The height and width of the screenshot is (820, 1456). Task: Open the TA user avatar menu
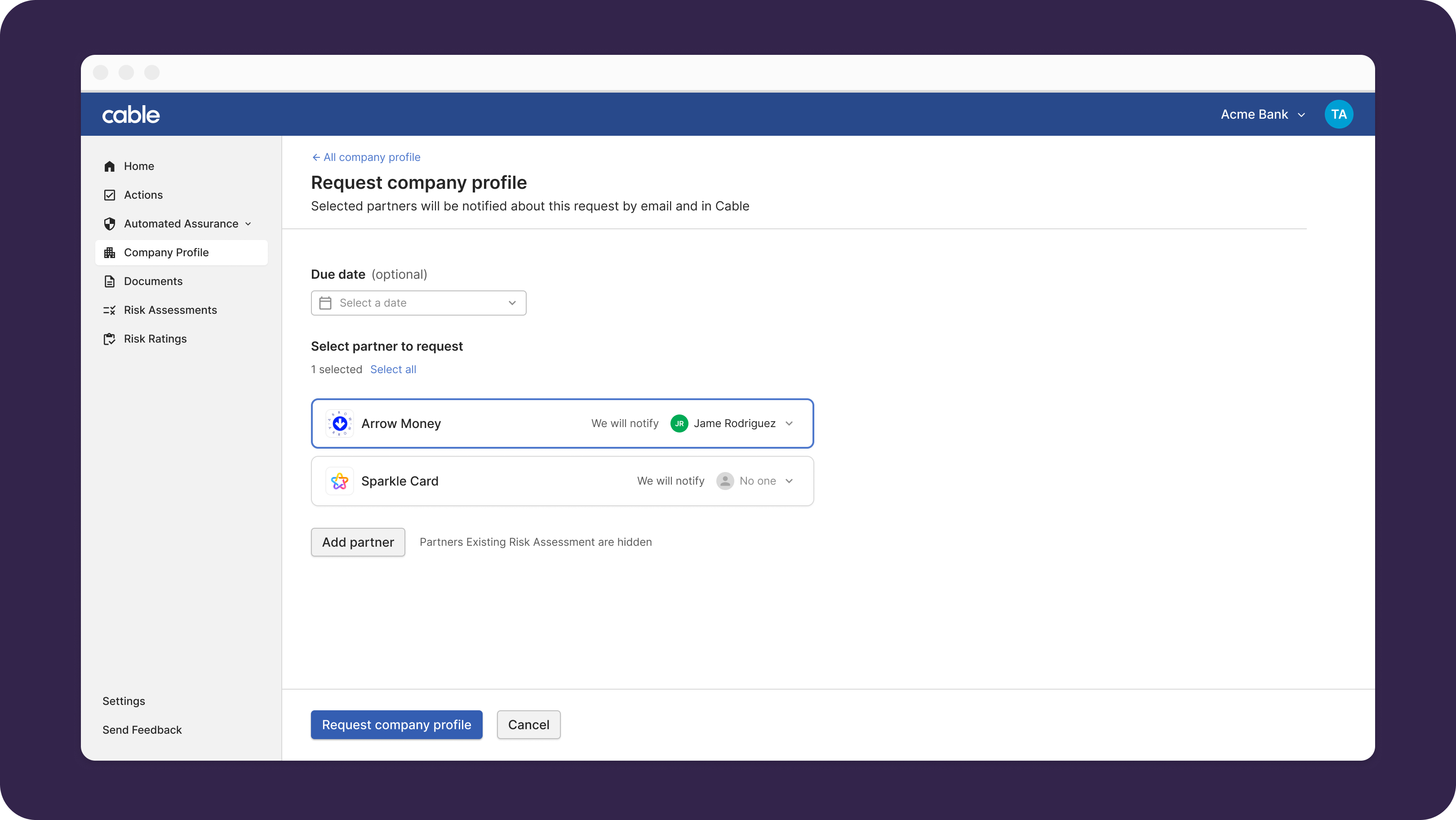pyautogui.click(x=1338, y=115)
